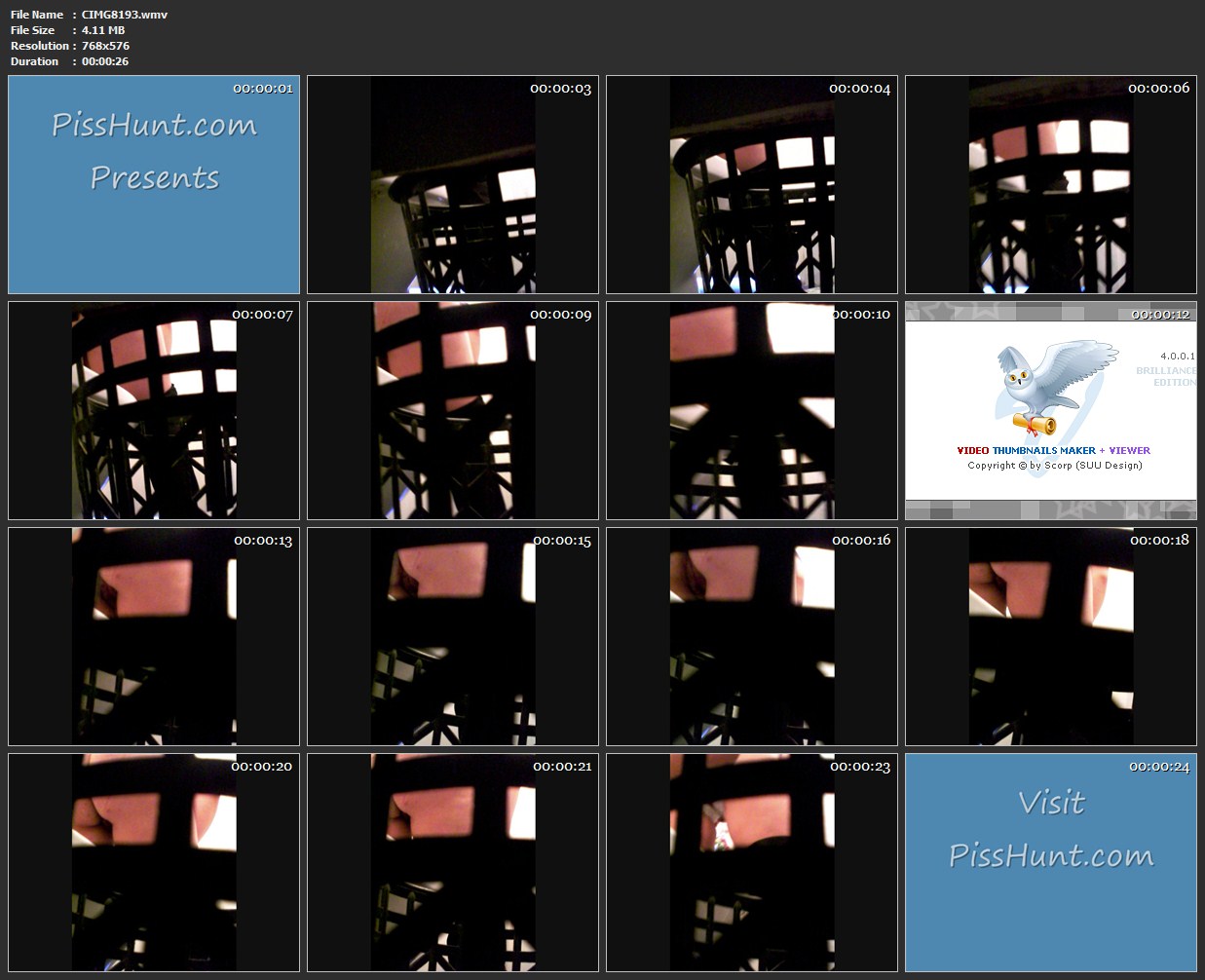Open the thumbnail marked 00:00:04
The width and height of the screenshot is (1205, 980).
pyautogui.click(x=752, y=185)
